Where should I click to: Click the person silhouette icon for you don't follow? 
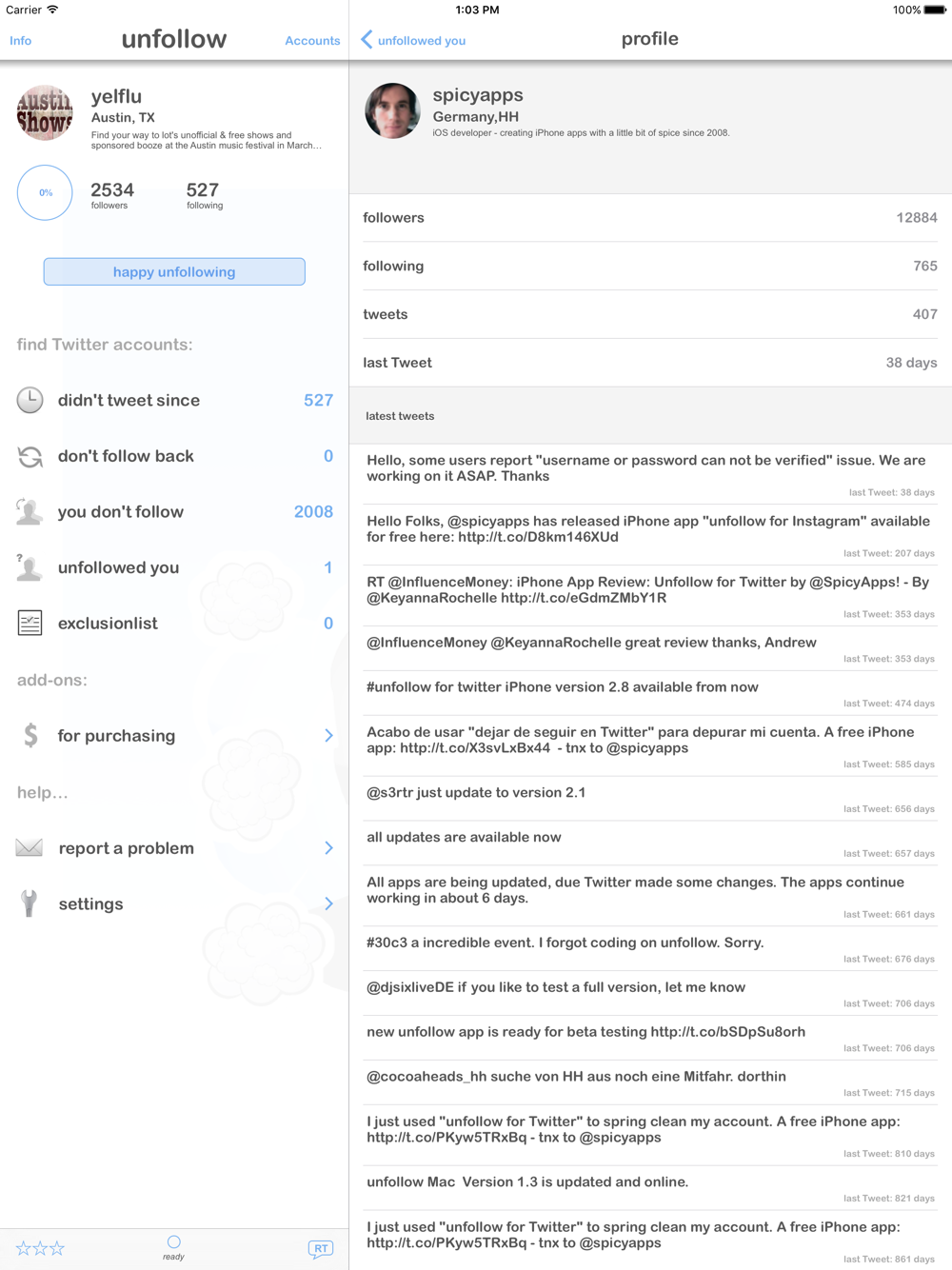point(30,512)
